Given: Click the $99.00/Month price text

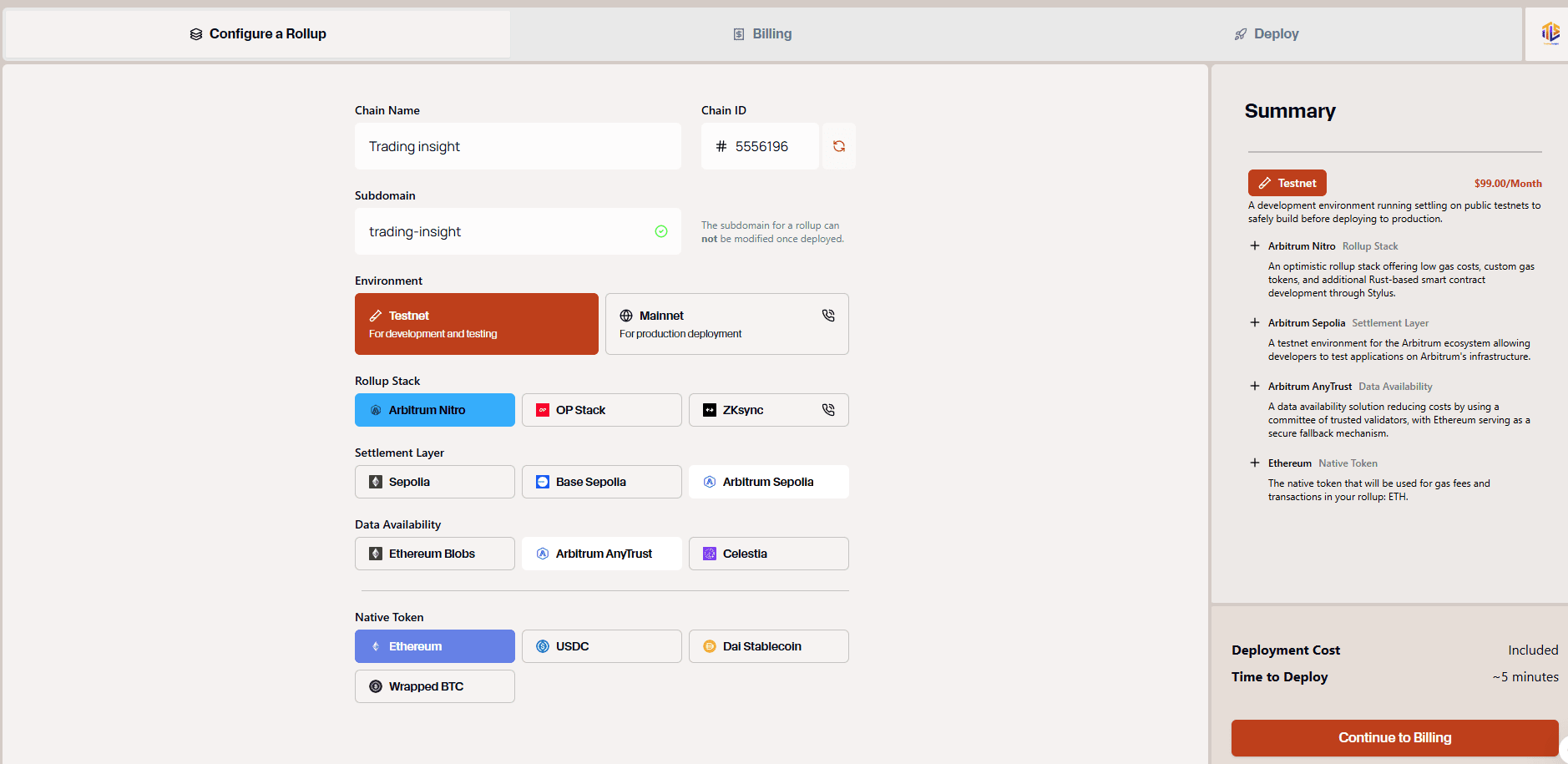Looking at the screenshot, I should click(1508, 184).
